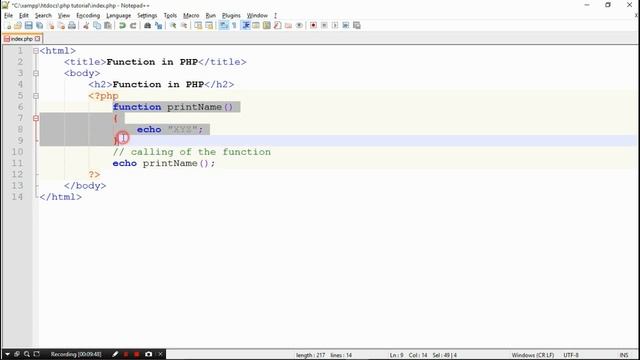The image size is (640, 360).
Task: Toggle word wrap toolbar button
Action: 224,25
